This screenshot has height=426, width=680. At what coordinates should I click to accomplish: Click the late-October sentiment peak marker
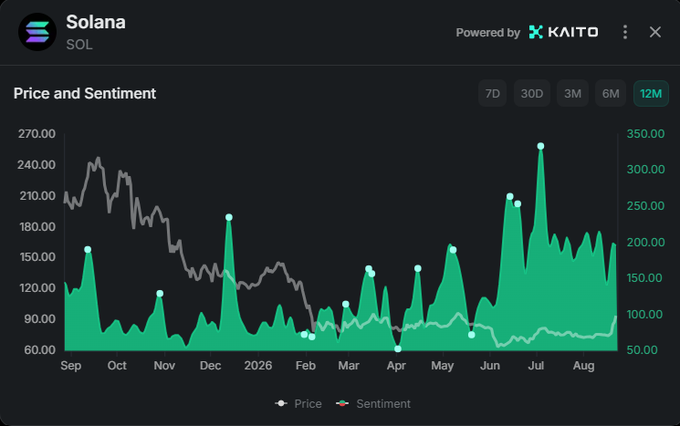tap(160, 294)
